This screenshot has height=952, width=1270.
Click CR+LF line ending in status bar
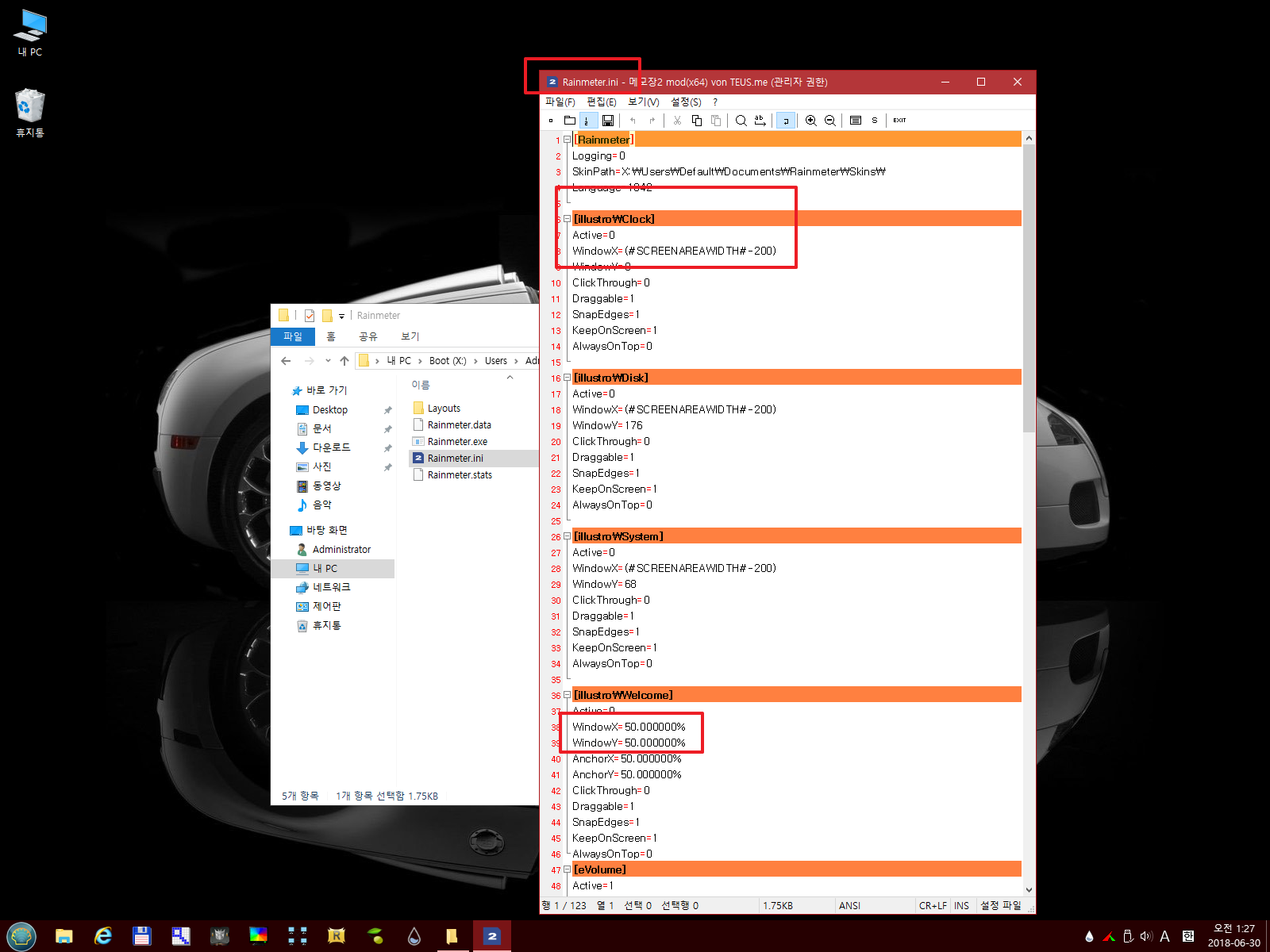[933, 906]
